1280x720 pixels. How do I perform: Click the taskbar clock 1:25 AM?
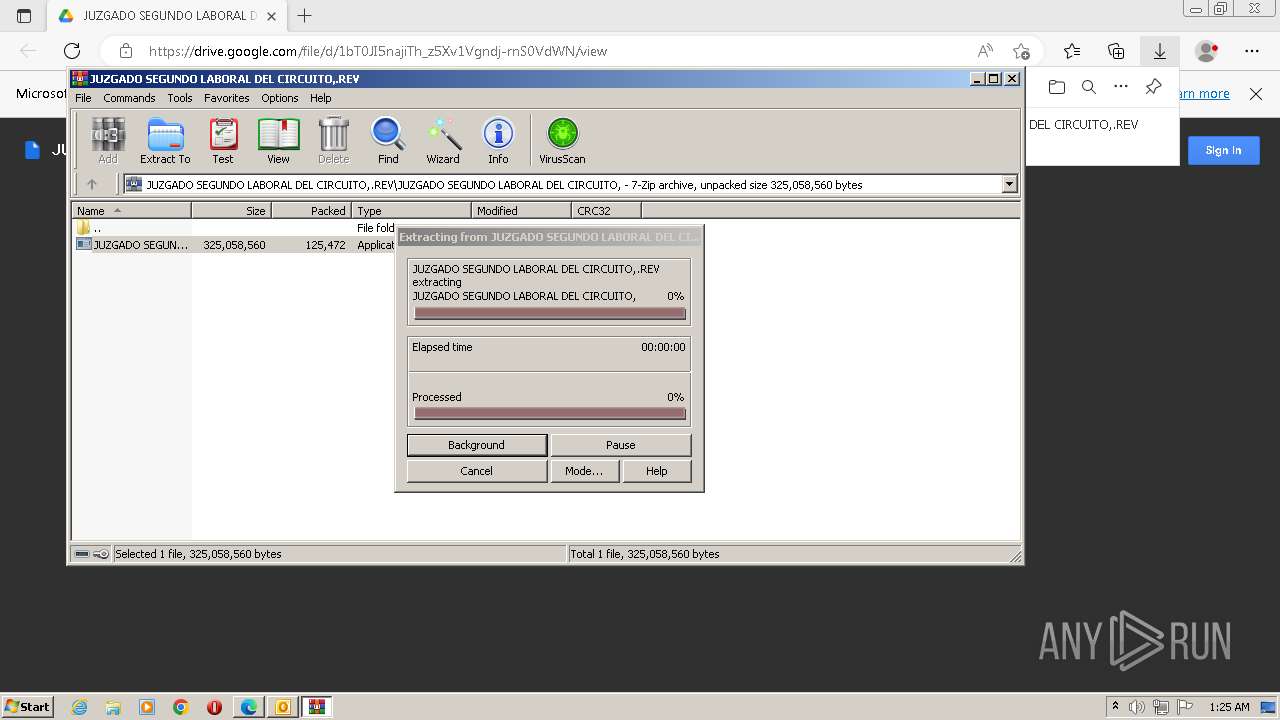click(1229, 707)
